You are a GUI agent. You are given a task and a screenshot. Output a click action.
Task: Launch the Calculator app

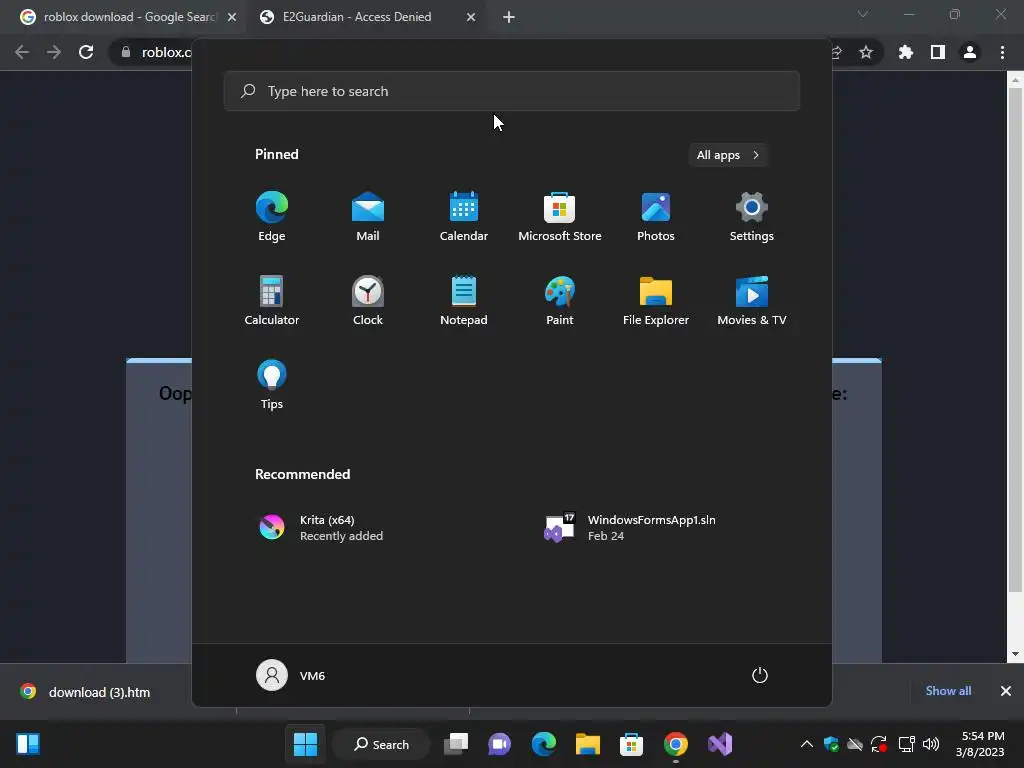pyautogui.click(x=272, y=300)
